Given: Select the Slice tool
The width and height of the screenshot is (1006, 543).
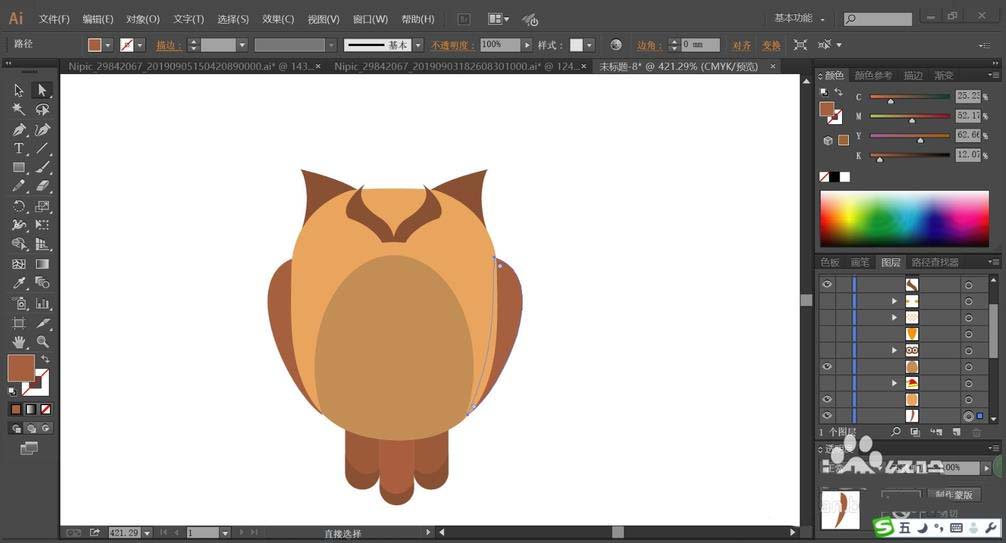Looking at the screenshot, I should pos(42,323).
